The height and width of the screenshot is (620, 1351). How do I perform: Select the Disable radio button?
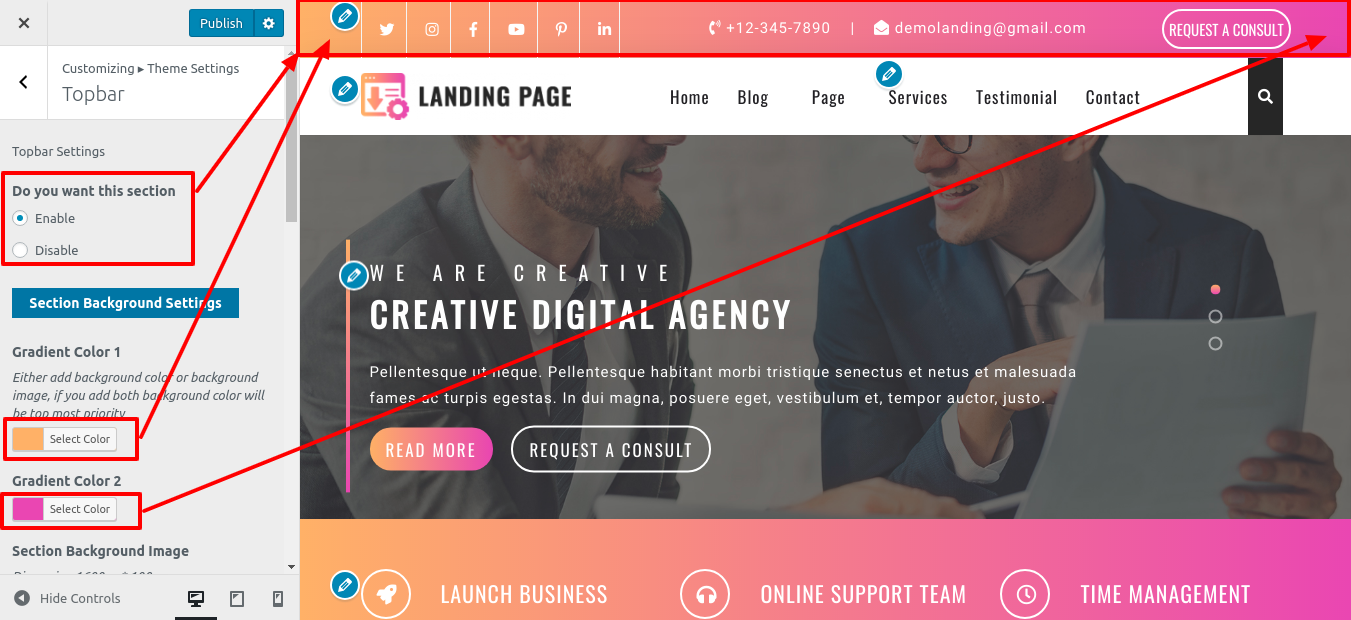pos(20,250)
